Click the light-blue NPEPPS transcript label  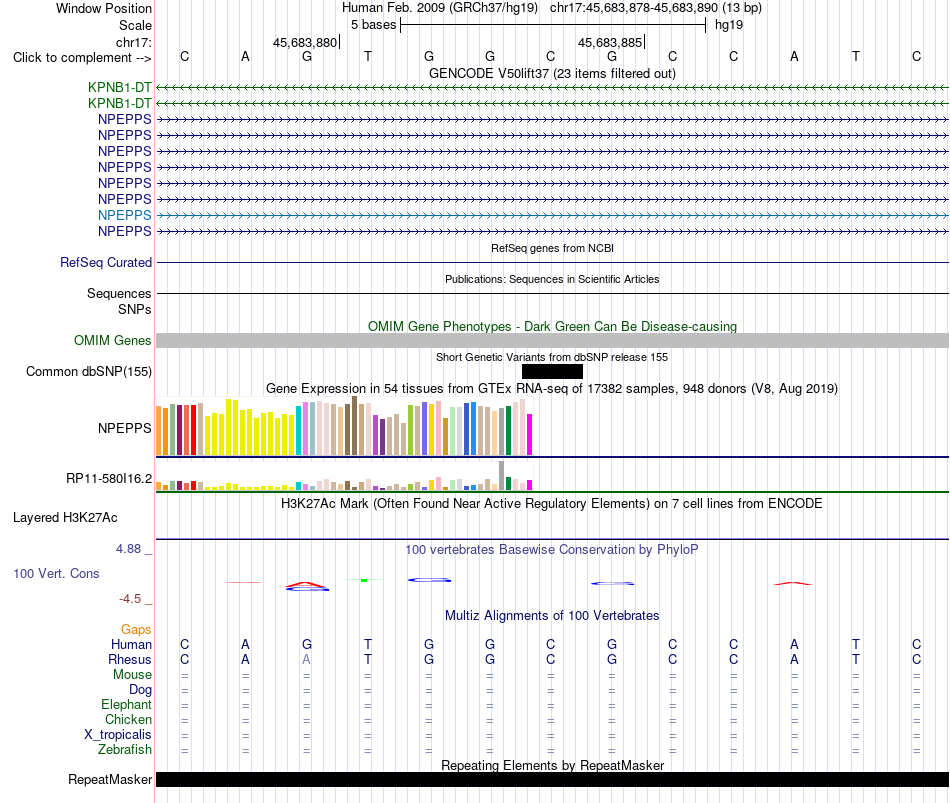tap(124, 215)
